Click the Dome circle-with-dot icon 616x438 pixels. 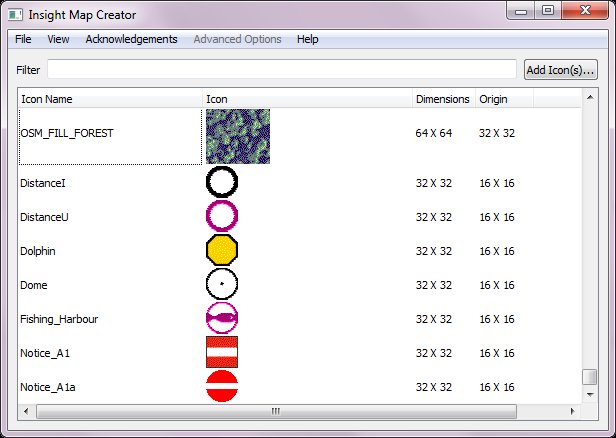(x=221, y=285)
